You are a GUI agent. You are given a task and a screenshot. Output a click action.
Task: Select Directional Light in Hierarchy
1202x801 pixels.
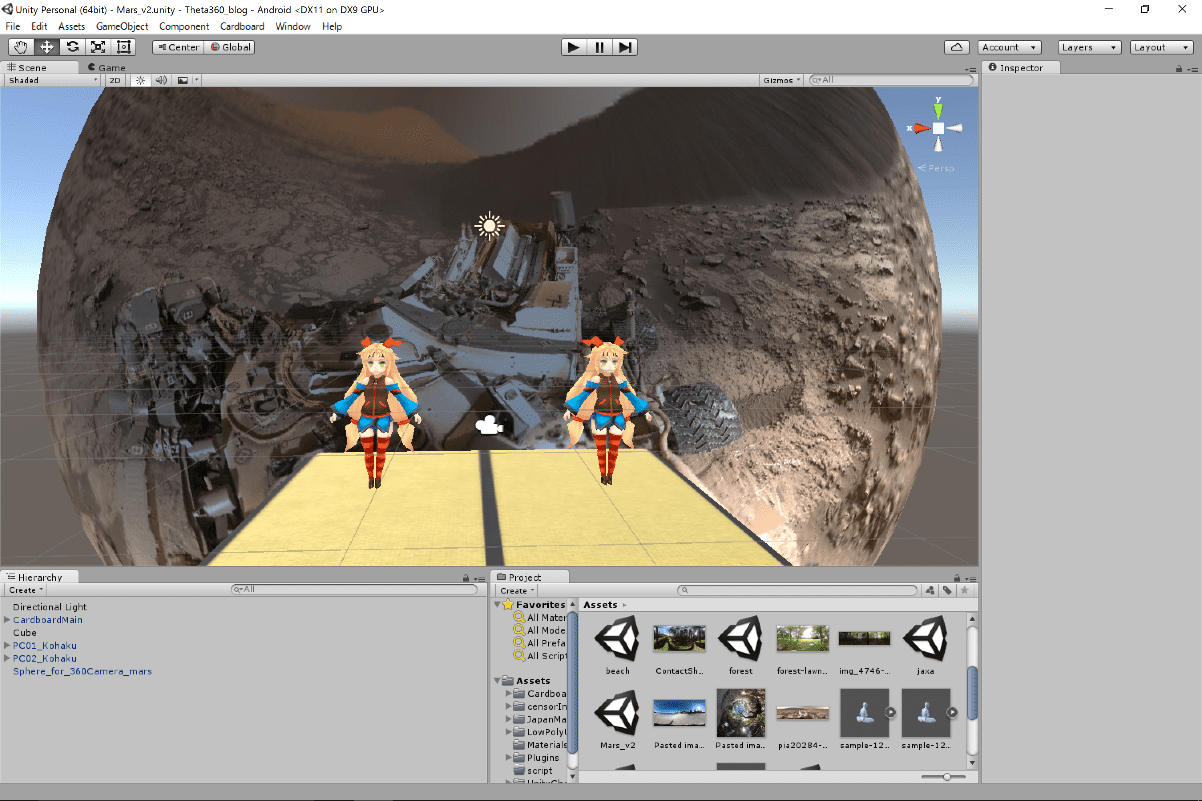click(x=50, y=607)
